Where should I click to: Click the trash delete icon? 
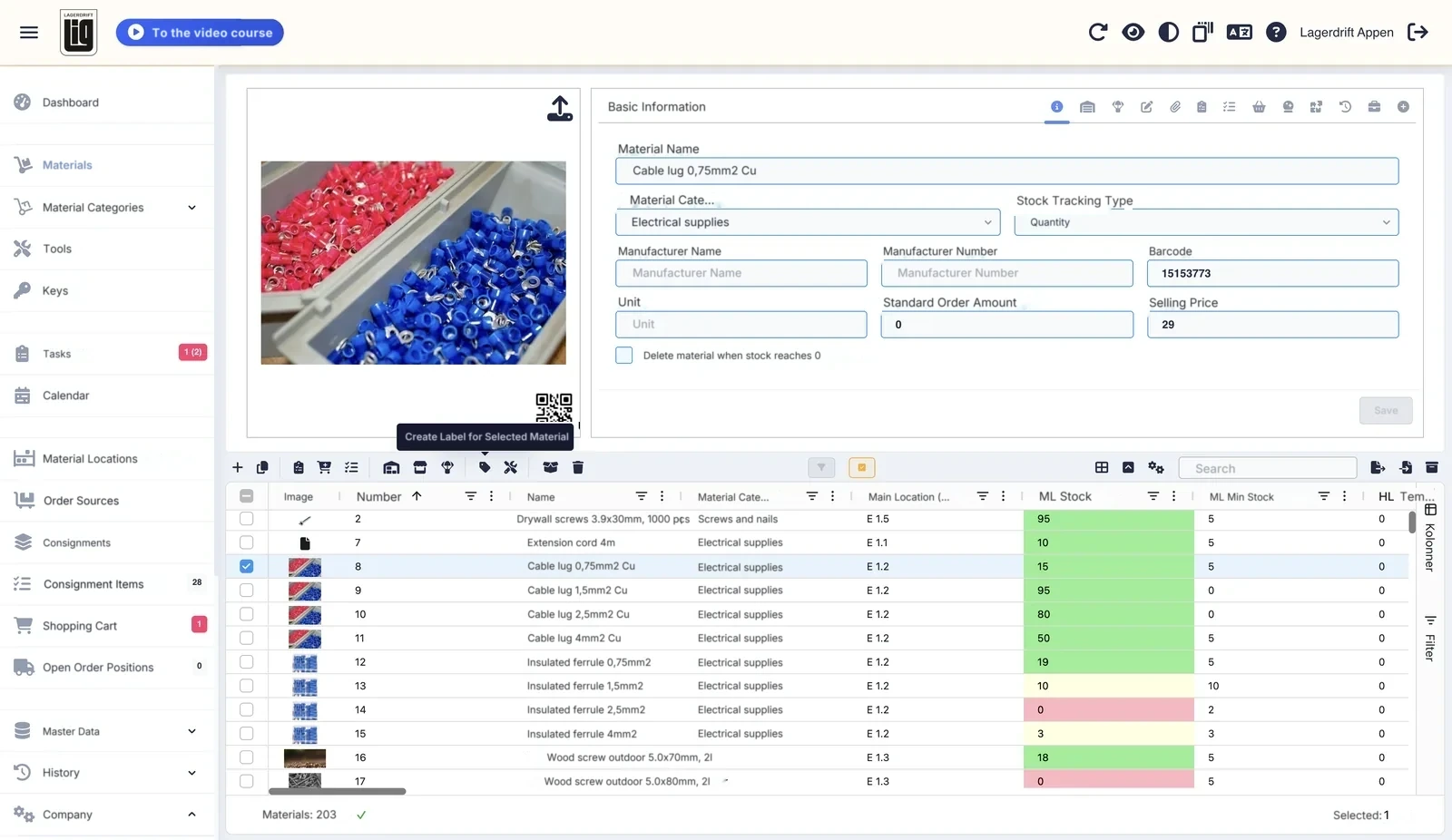(x=578, y=467)
